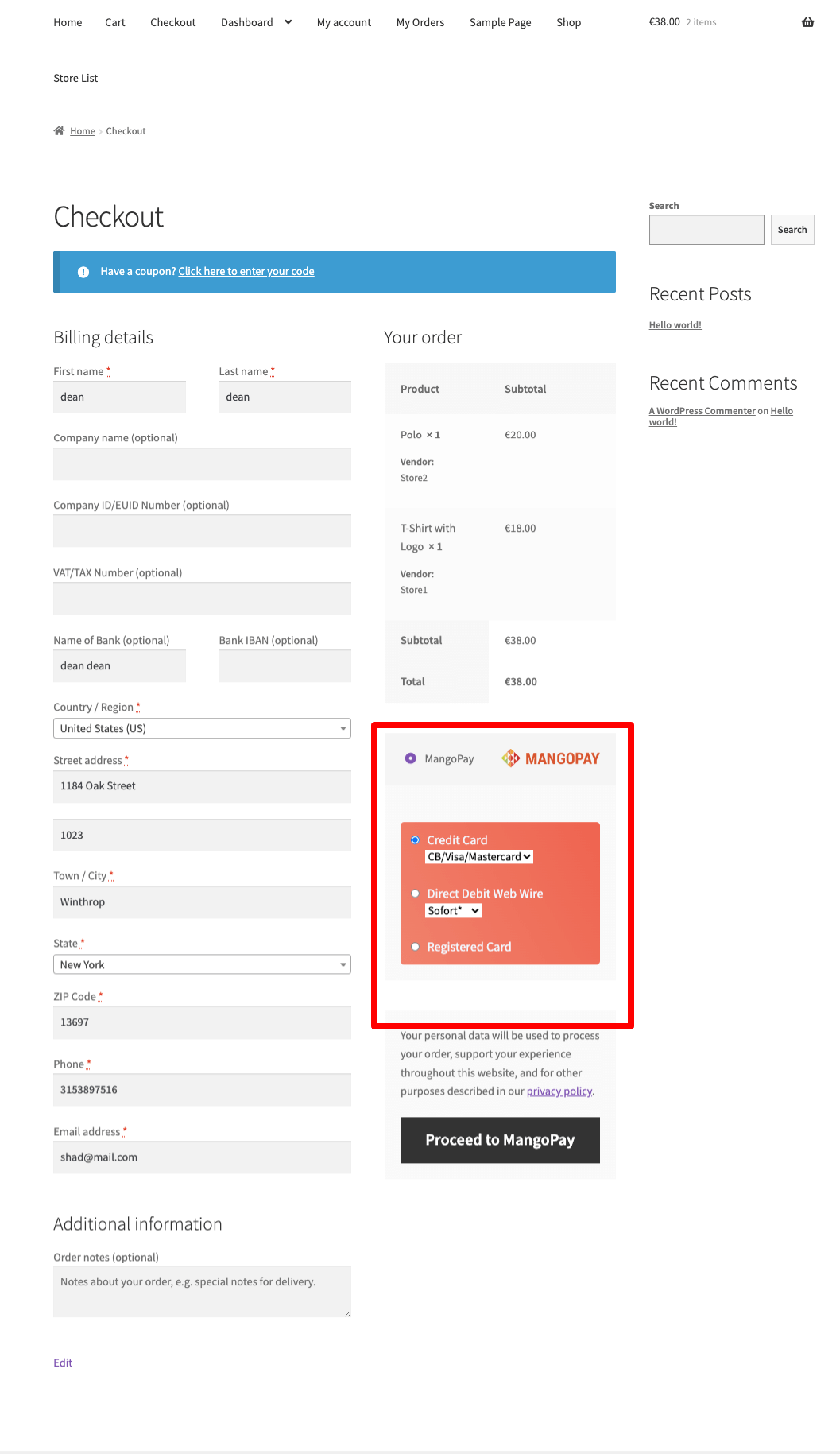840x1454 pixels.
Task: Click the Company name field
Action: tap(202, 463)
